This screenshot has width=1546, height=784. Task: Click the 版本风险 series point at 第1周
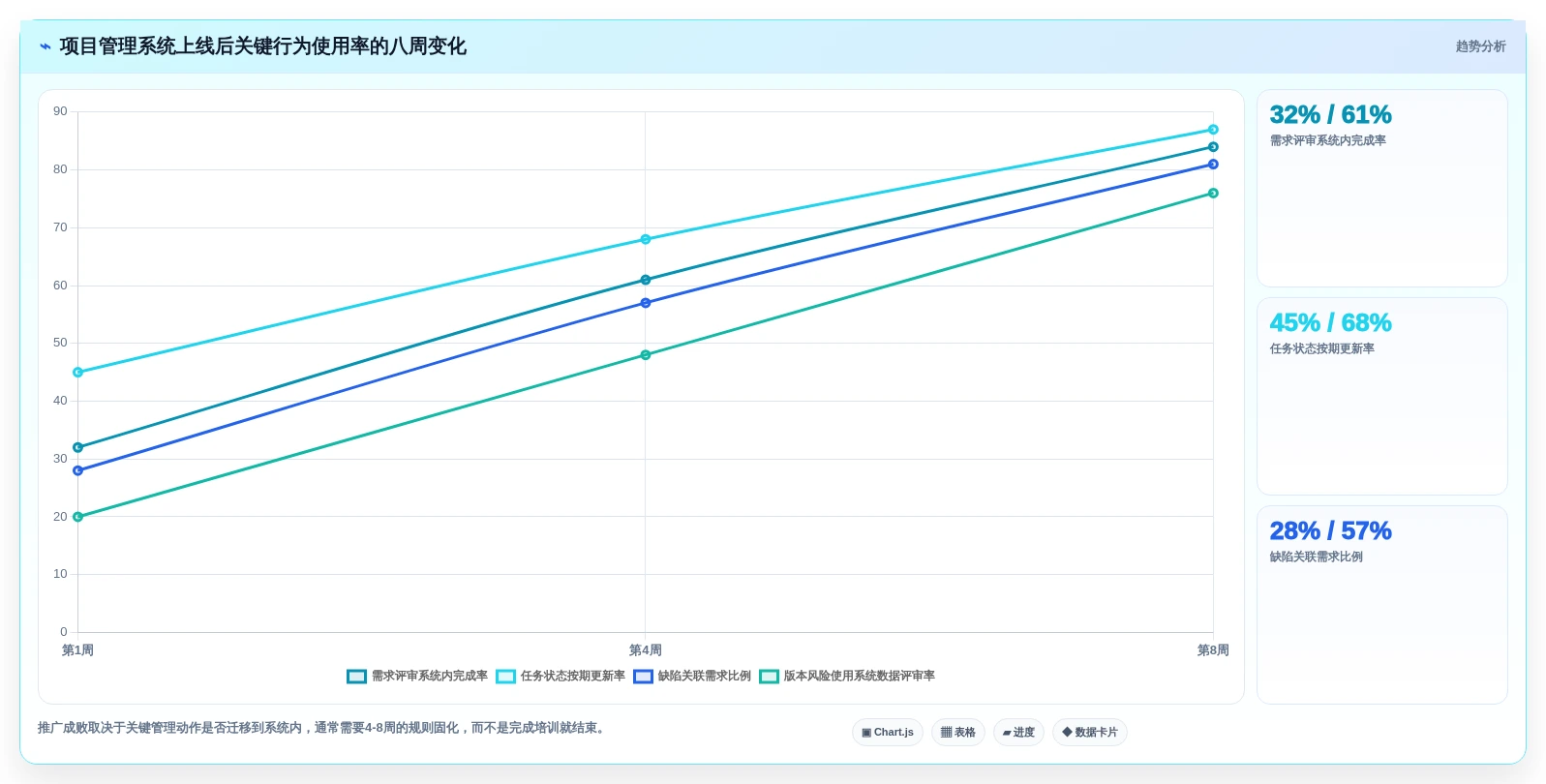(x=78, y=517)
